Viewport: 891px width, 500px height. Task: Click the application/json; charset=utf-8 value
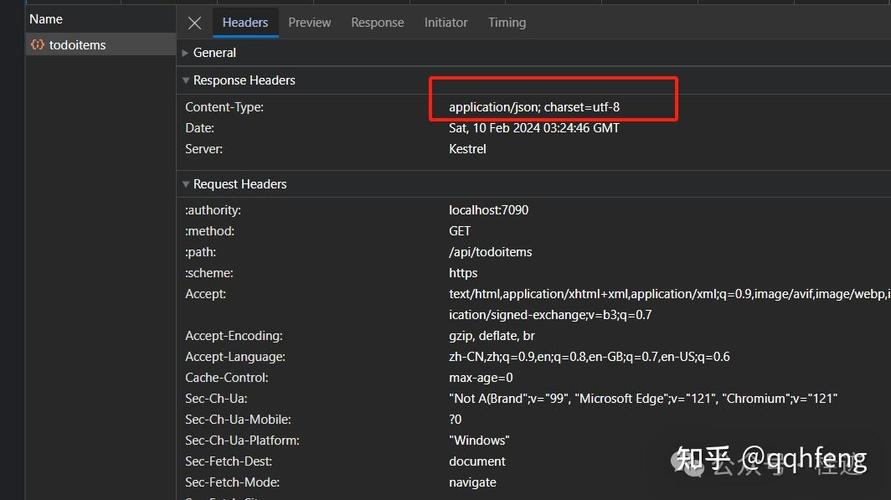(x=534, y=107)
